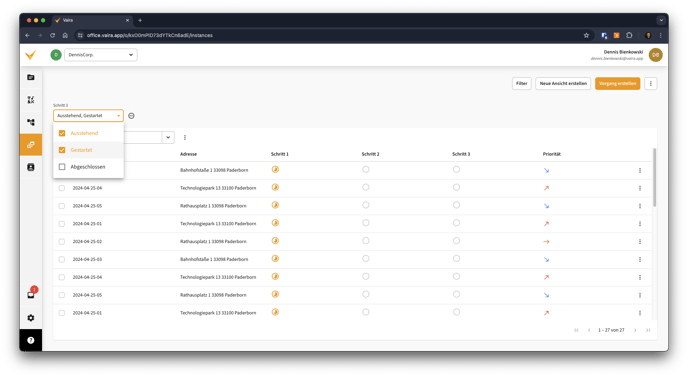The width and height of the screenshot is (688, 377).
Task: Open the help question mark icon
Action: 31,340
